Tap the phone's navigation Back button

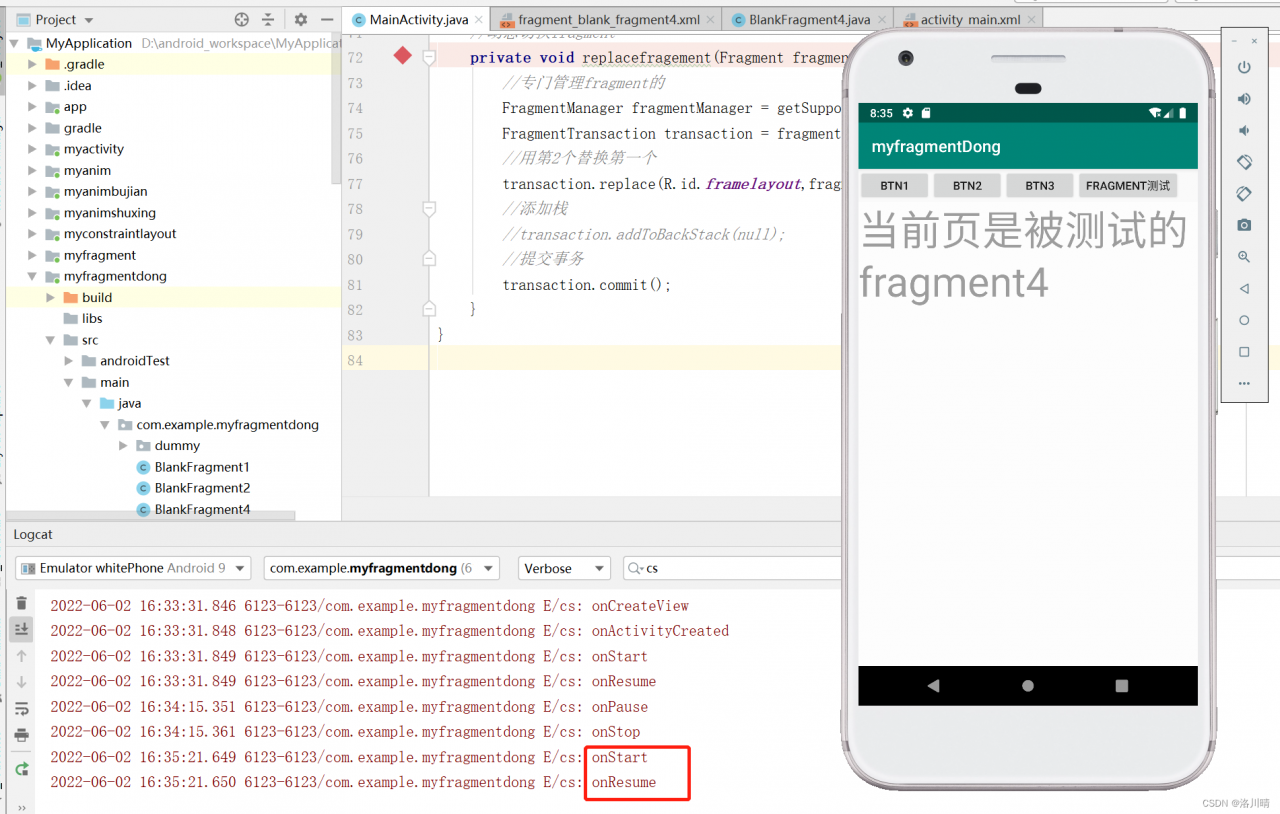pyautogui.click(x=933, y=686)
